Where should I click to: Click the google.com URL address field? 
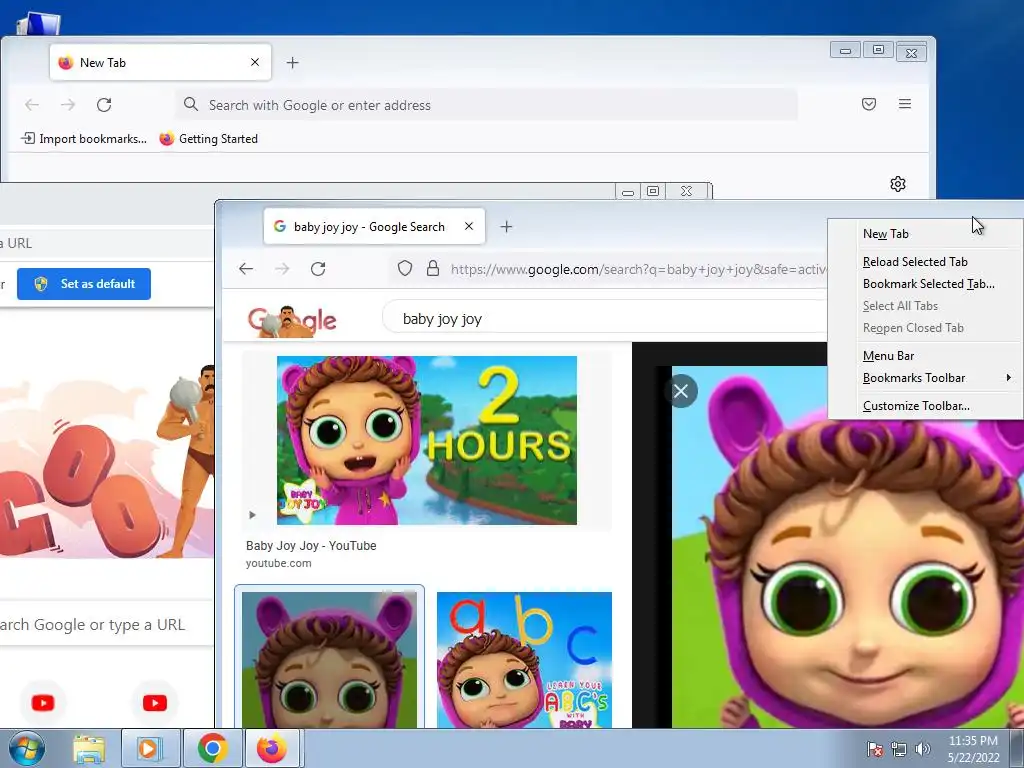coord(639,269)
